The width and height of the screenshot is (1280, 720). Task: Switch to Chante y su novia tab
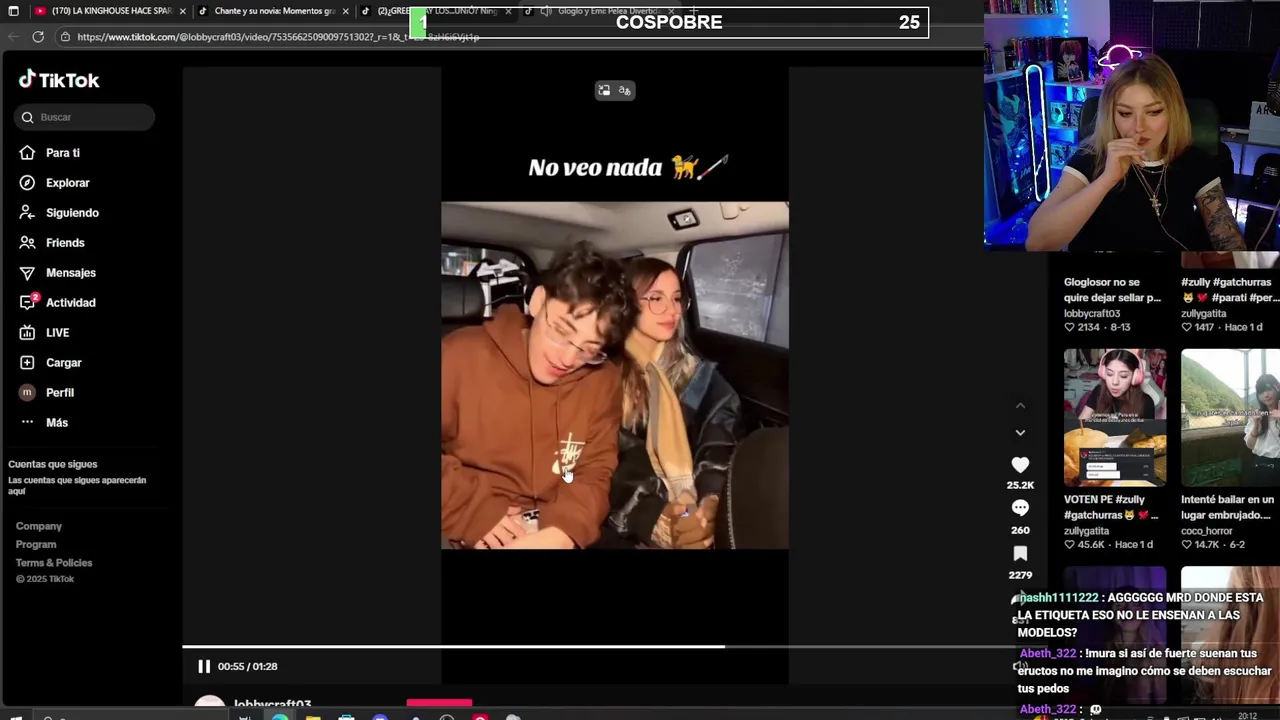pyautogui.click(x=274, y=11)
